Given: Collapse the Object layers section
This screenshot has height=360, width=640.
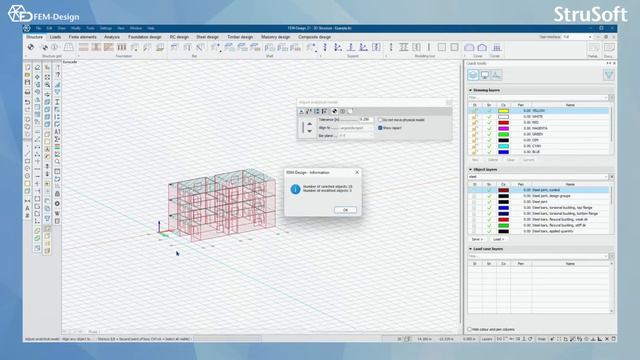Looking at the screenshot, I should [x=470, y=169].
